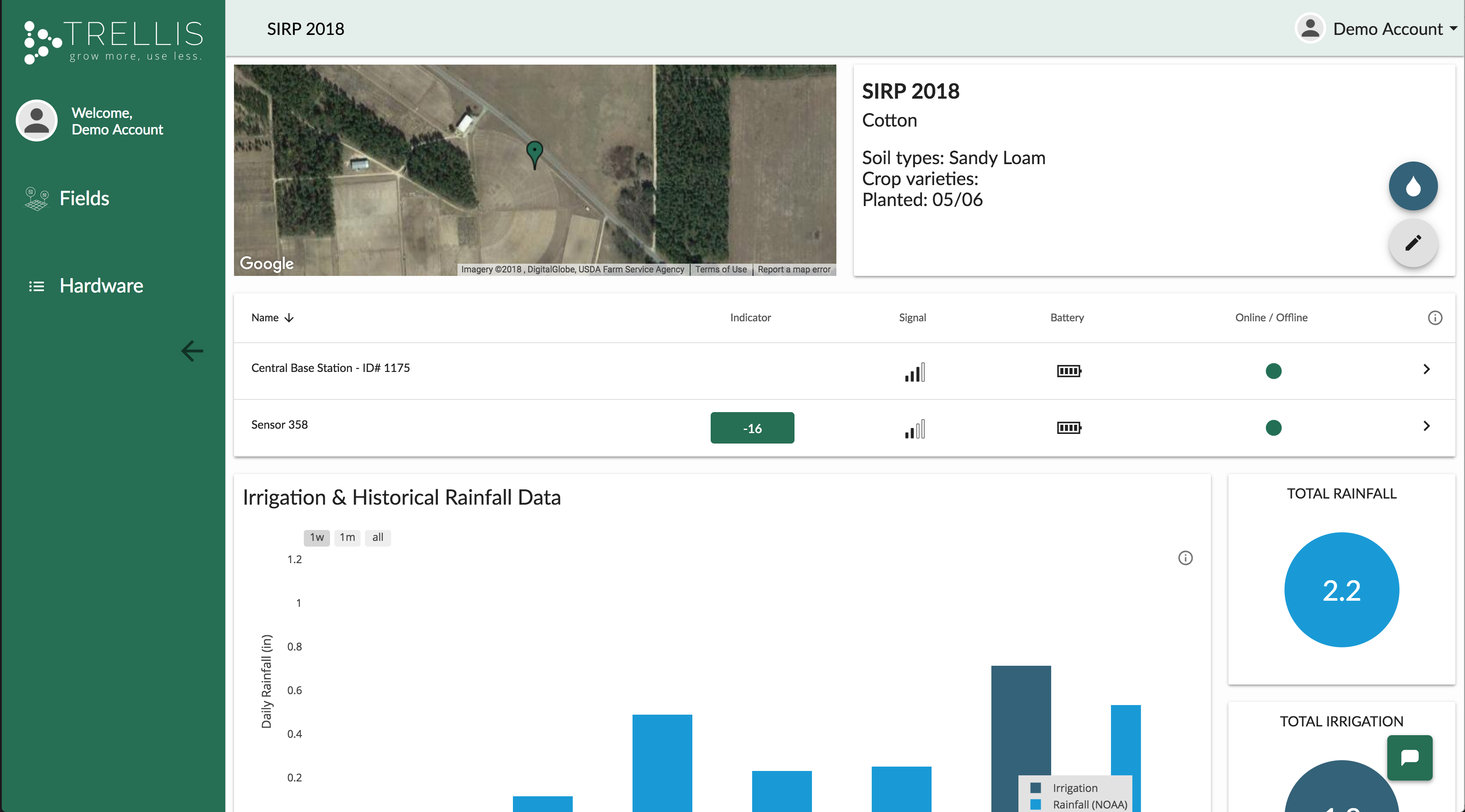The height and width of the screenshot is (812, 1465).
Task: Expand the Central Base Station row chevron
Action: [x=1426, y=369]
